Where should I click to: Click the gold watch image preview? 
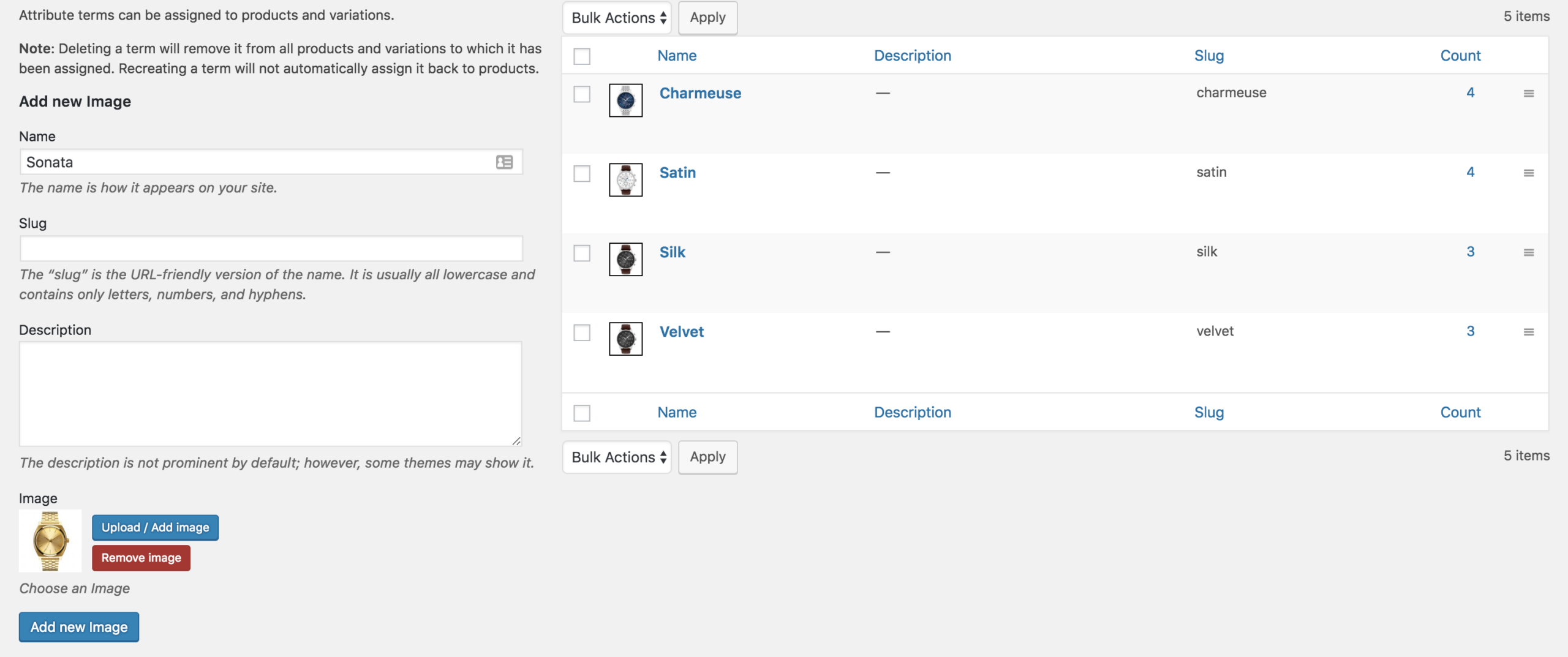click(50, 540)
